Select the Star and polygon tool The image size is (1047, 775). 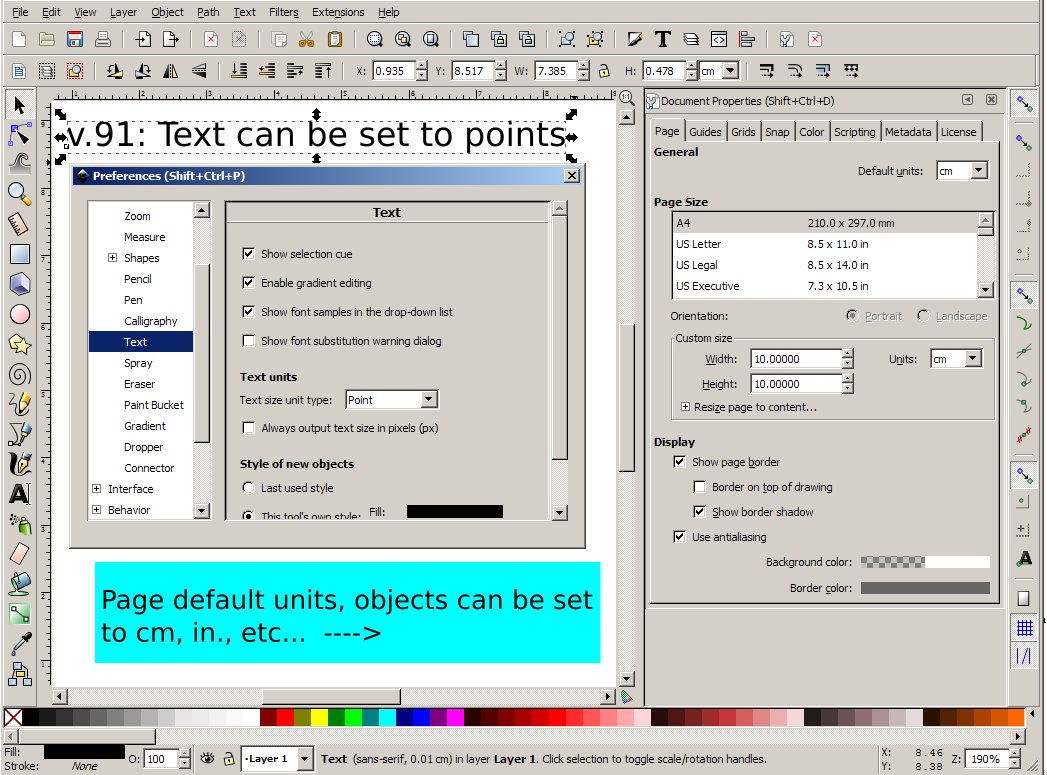tap(19, 344)
